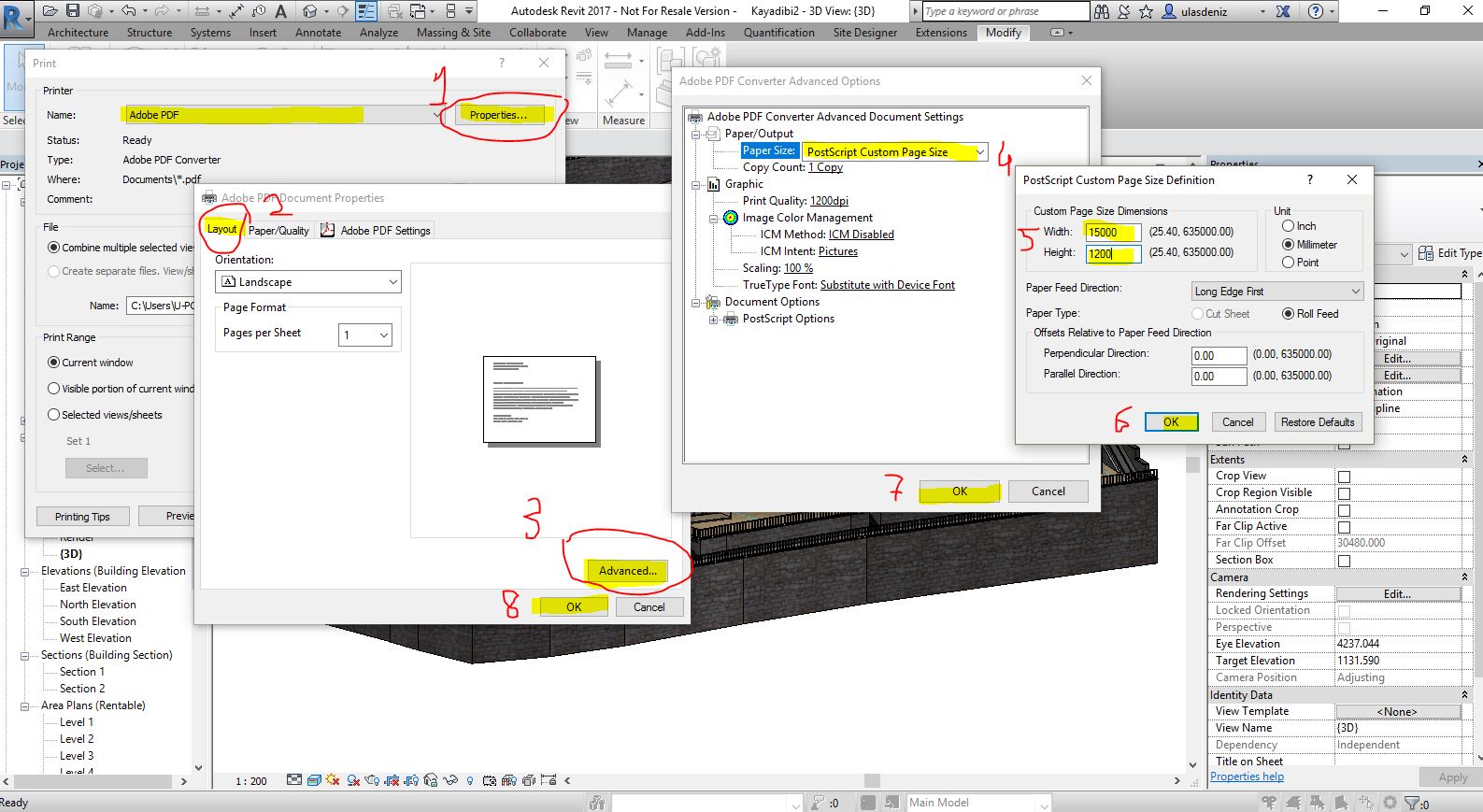Open the Paper Size dropdown

[979, 151]
